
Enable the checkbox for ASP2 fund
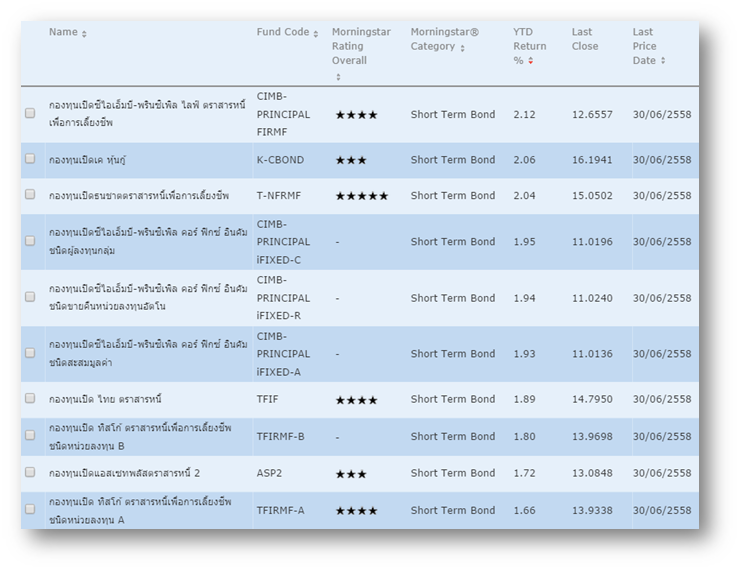point(30,472)
